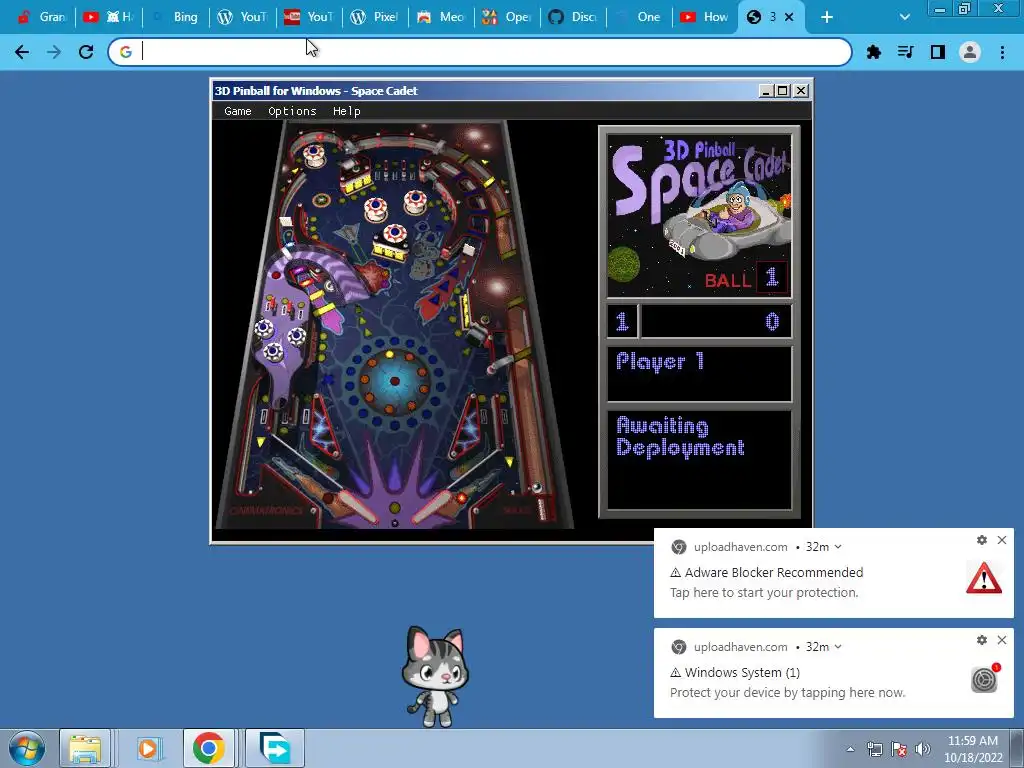Maximize the 3D Pinball window
This screenshot has width=1024, height=768.
coord(782,91)
